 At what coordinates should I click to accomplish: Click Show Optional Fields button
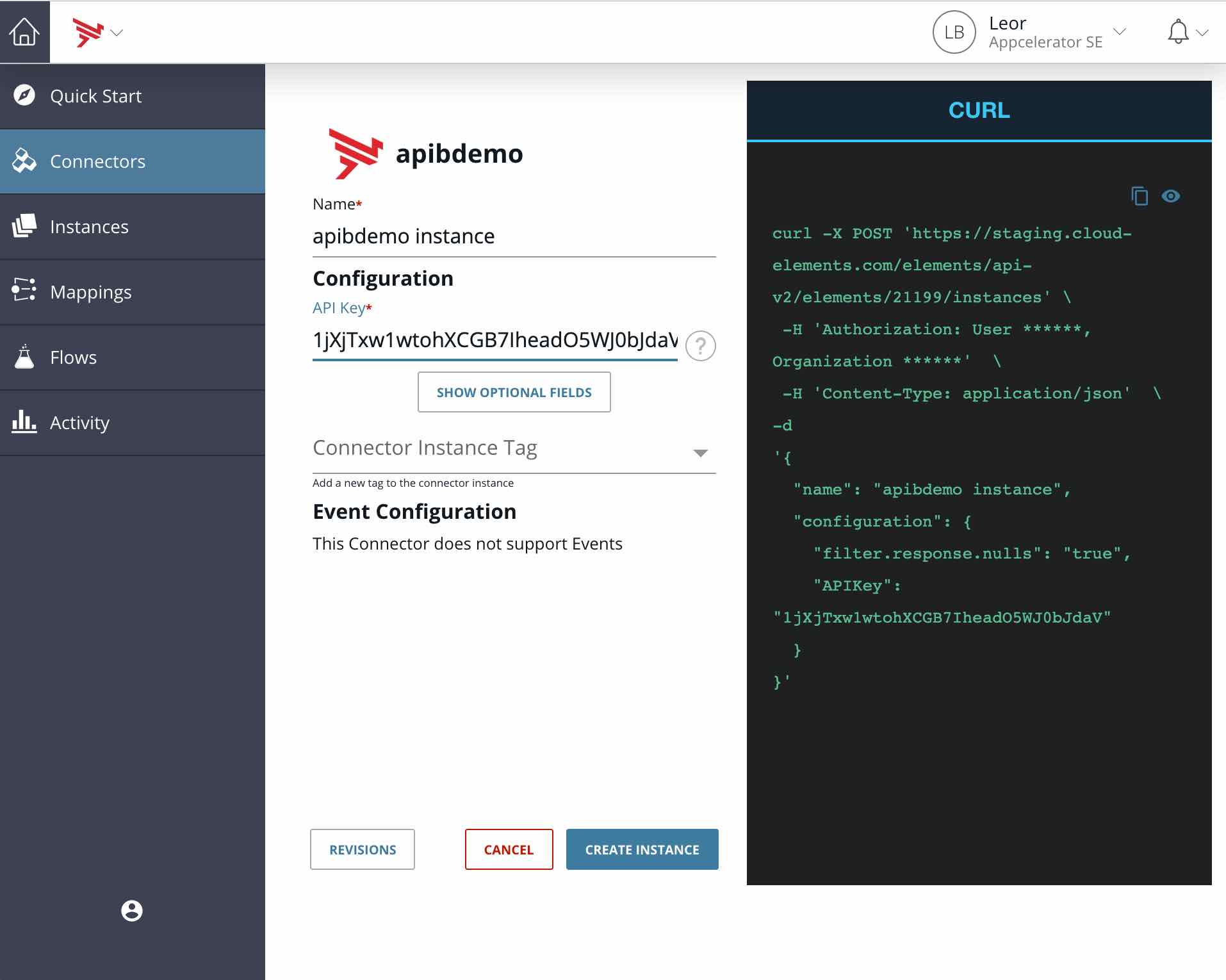(514, 392)
